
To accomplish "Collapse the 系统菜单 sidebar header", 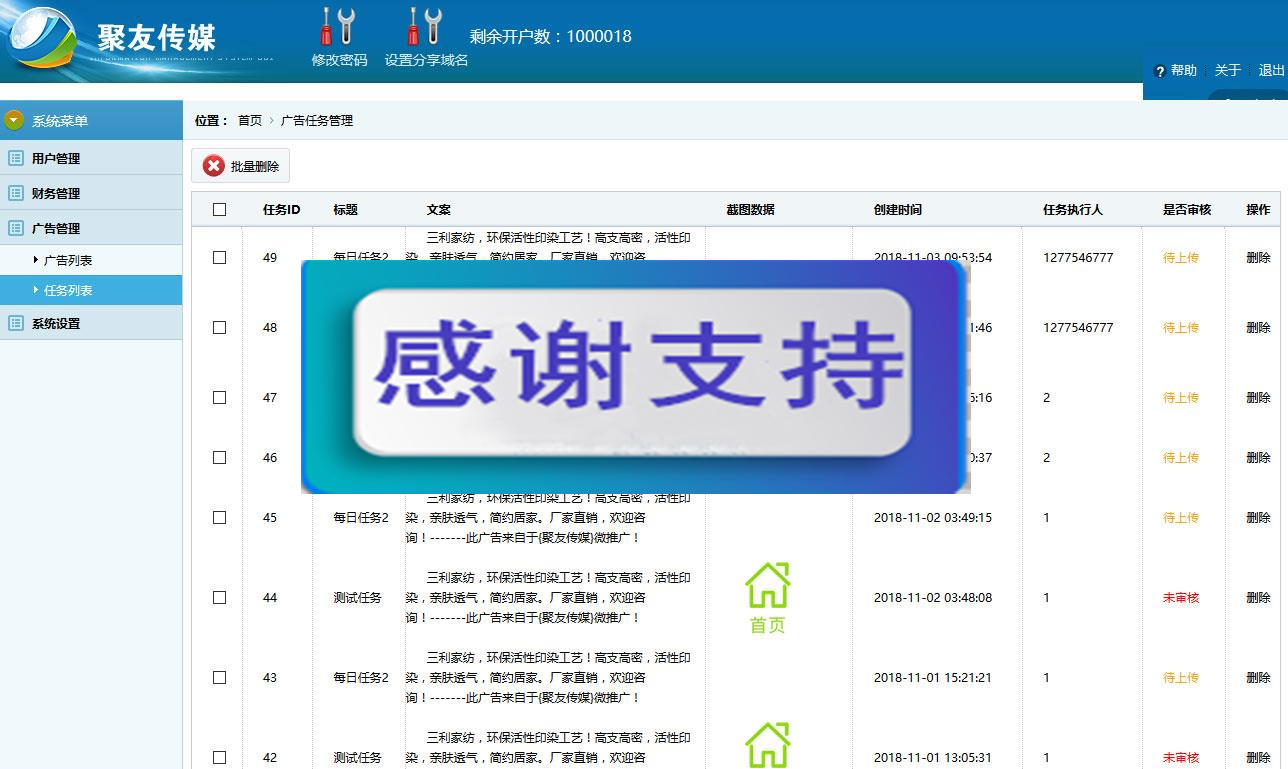I will [91, 121].
